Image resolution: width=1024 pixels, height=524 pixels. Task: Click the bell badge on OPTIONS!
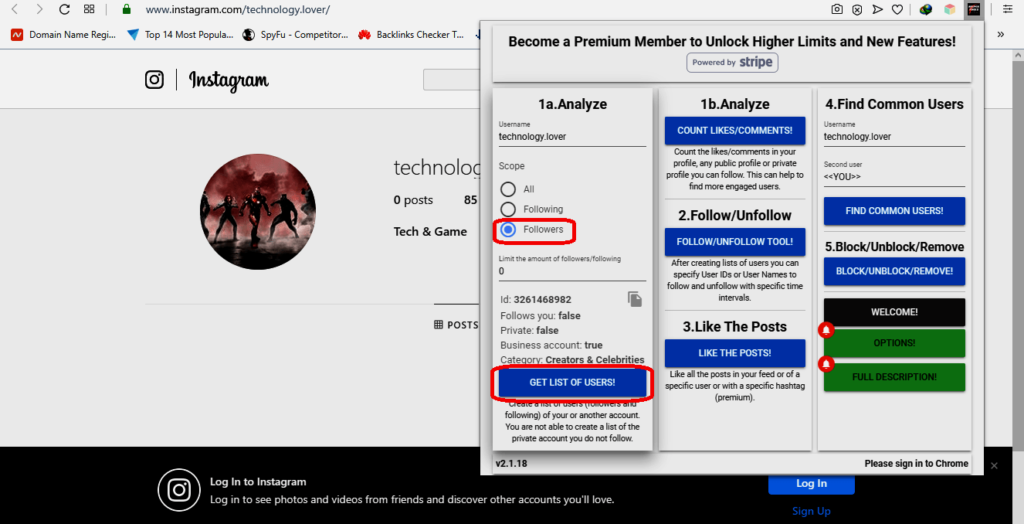[x=826, y=330]
